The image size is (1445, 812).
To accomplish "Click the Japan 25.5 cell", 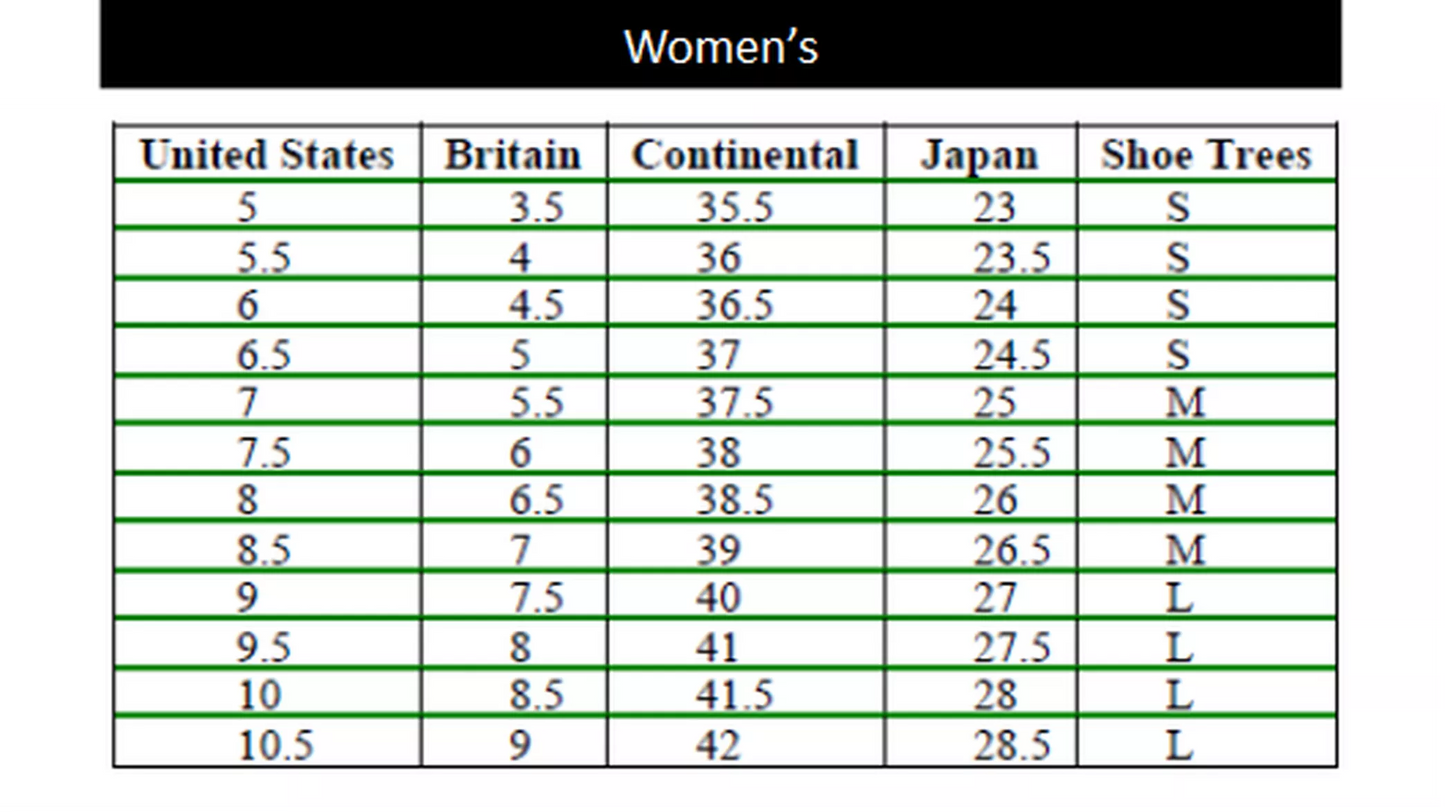I will 1012,452.
